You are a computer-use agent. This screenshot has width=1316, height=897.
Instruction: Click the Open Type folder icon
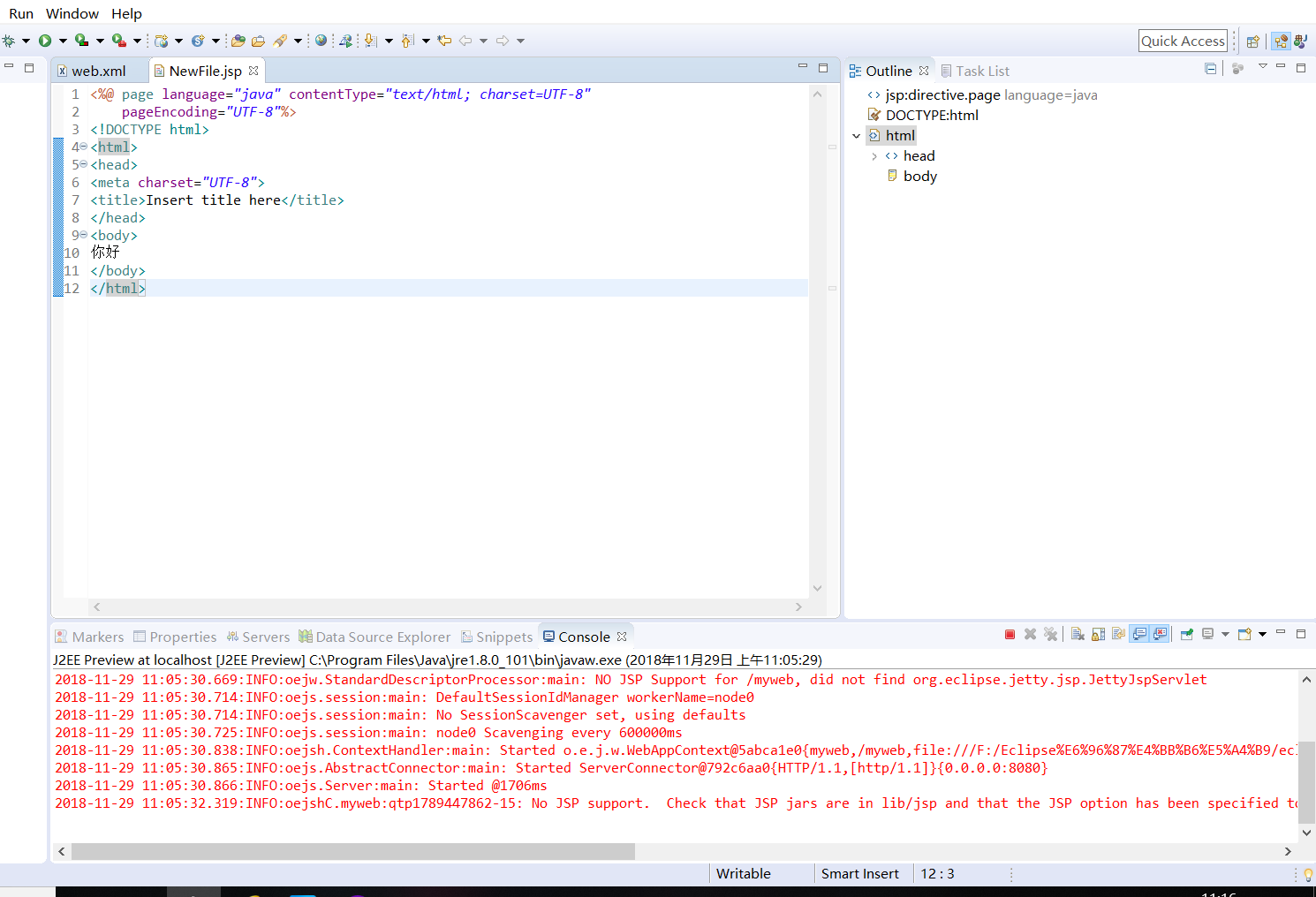(238, 41)
